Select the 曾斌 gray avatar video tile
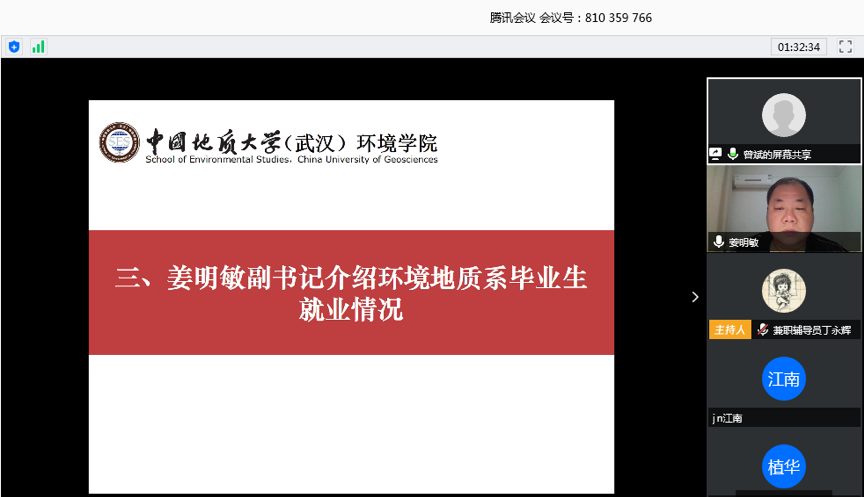864x497 pixels. click(783, 114)
